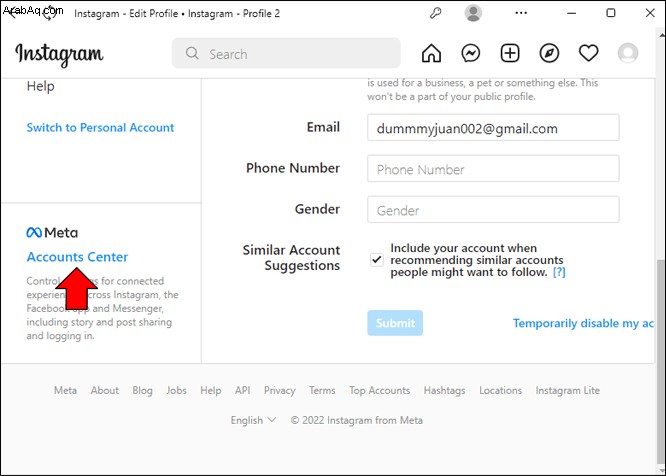Screen dimensions: 666x476
Task: Click the Submit button
Action: coord(395,323)
